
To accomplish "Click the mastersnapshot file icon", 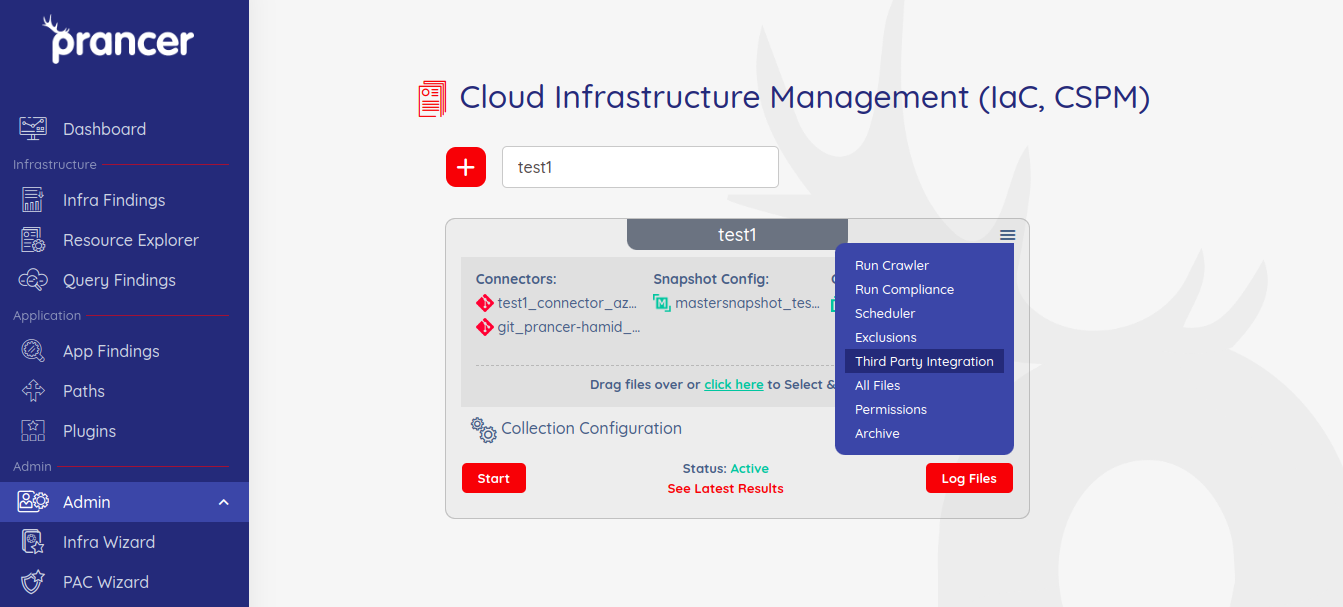I will tap(662, 303).
